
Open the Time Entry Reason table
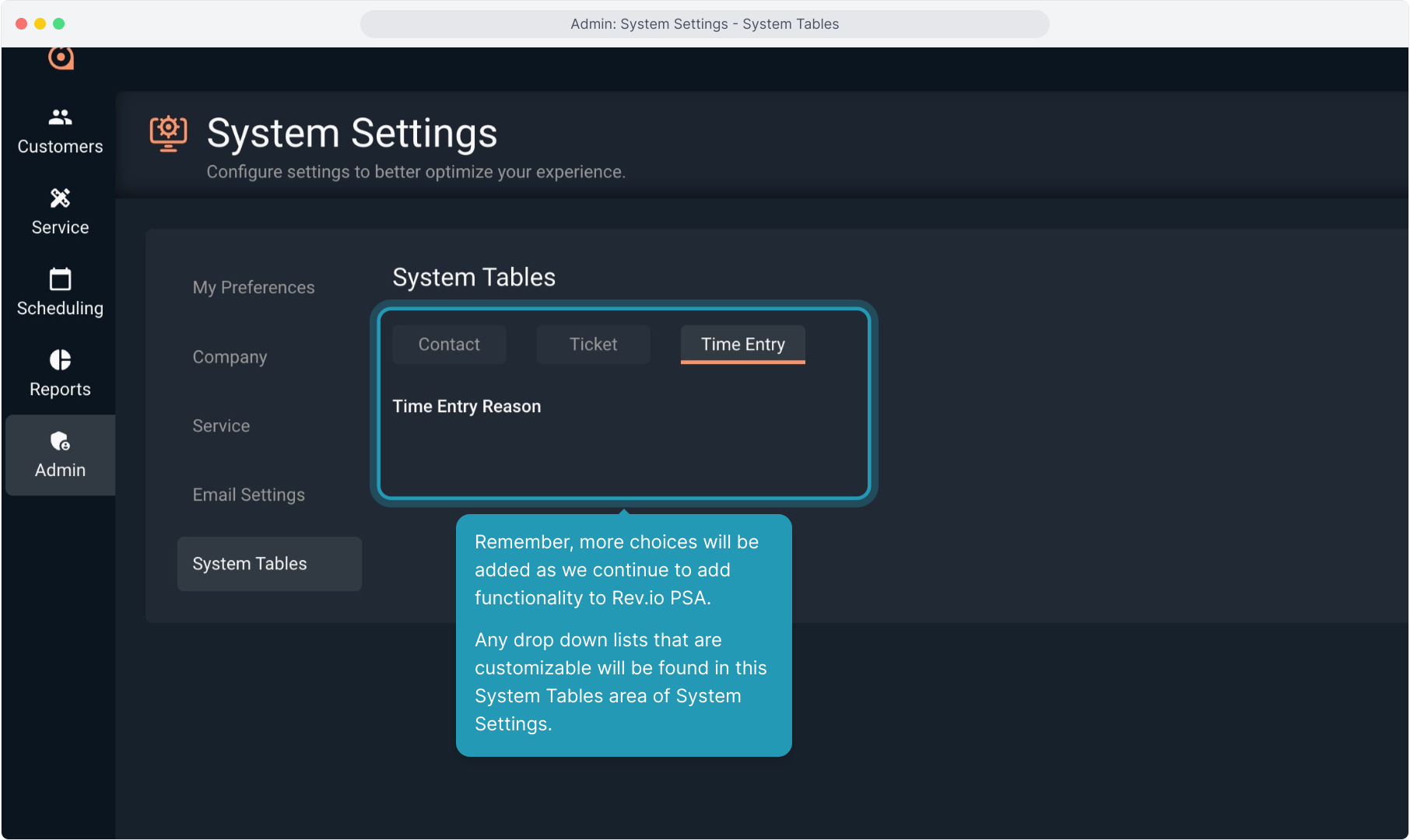coord(466,407)
